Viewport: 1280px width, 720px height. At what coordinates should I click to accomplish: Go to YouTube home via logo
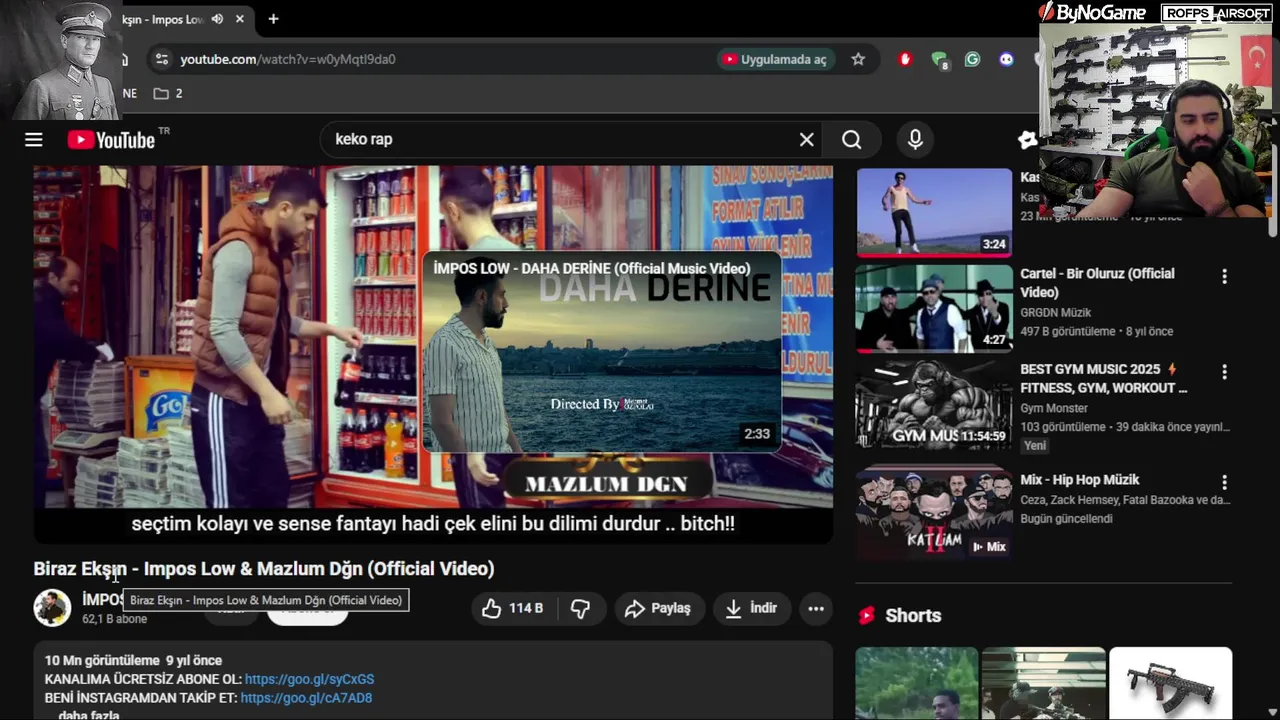tap(111, 140)
